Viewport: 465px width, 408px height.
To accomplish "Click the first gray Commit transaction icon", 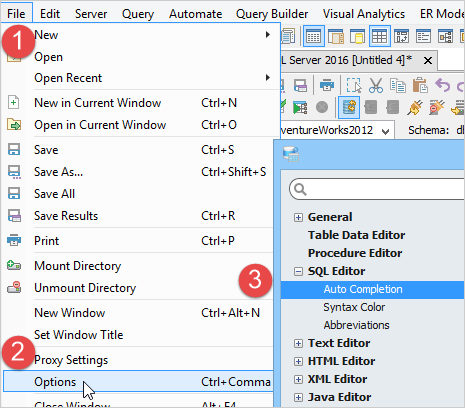I will (371, 107).
